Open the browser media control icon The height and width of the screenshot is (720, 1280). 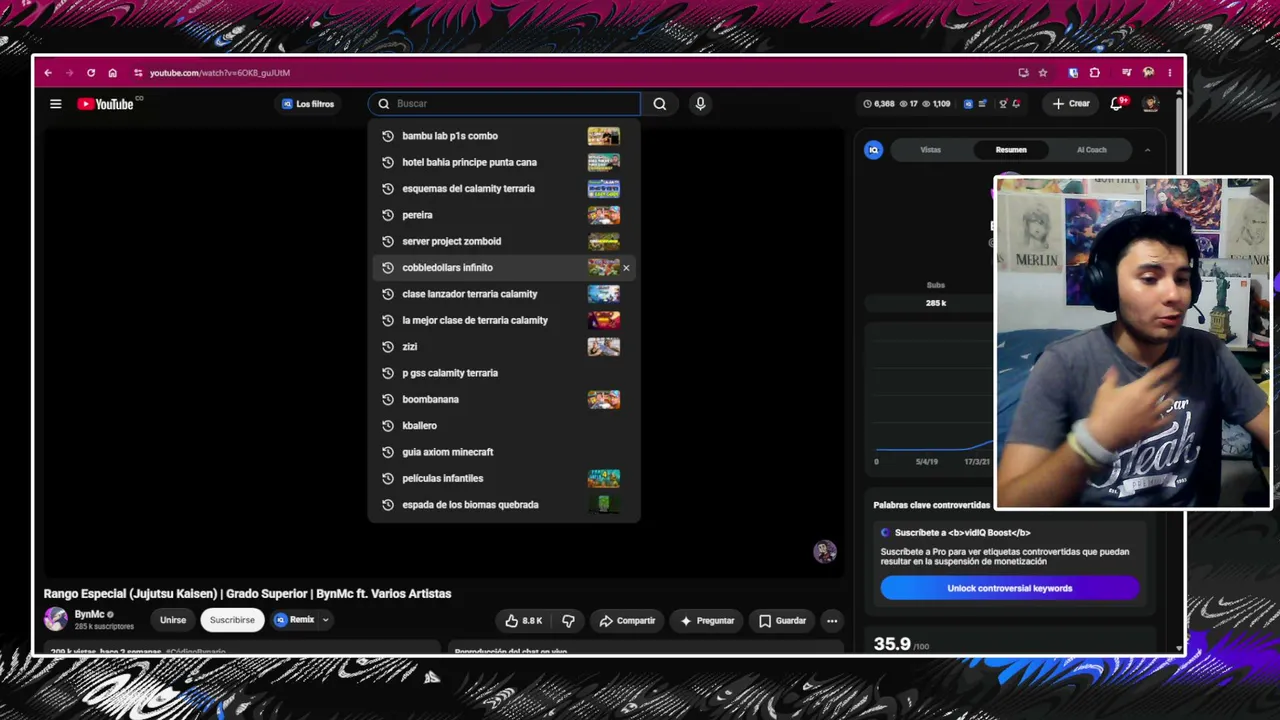pyautogui.click(x=1127, y=73)
